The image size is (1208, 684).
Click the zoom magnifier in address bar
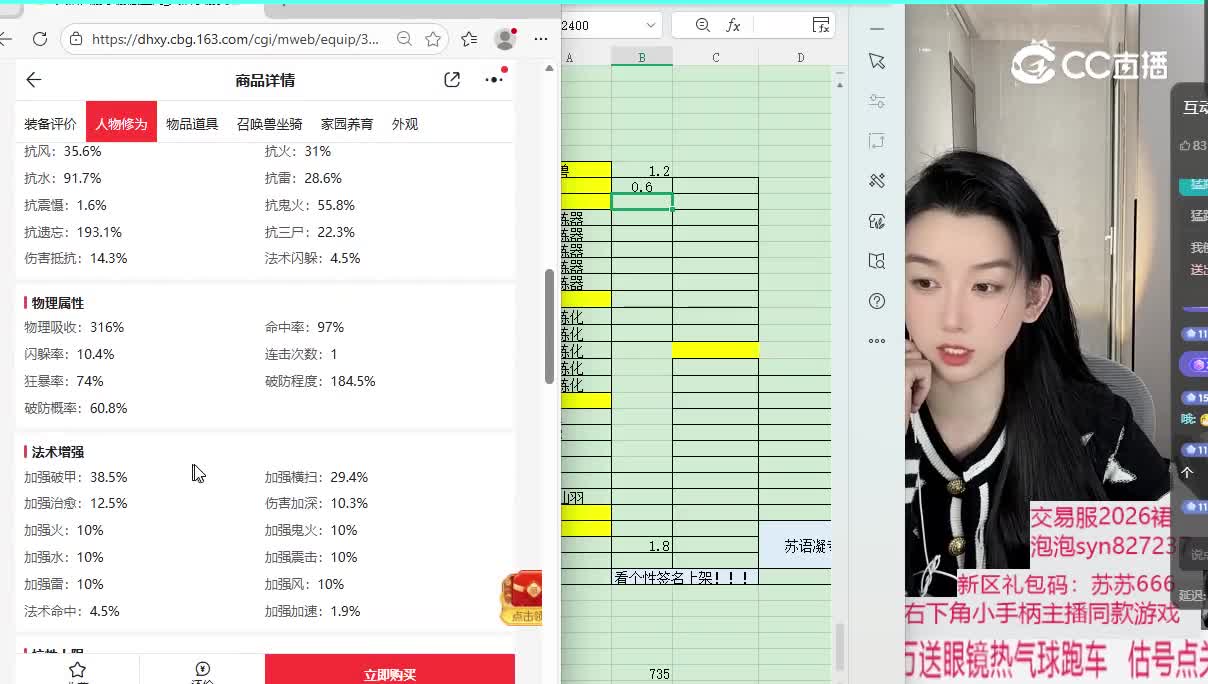tap(404, 39)
